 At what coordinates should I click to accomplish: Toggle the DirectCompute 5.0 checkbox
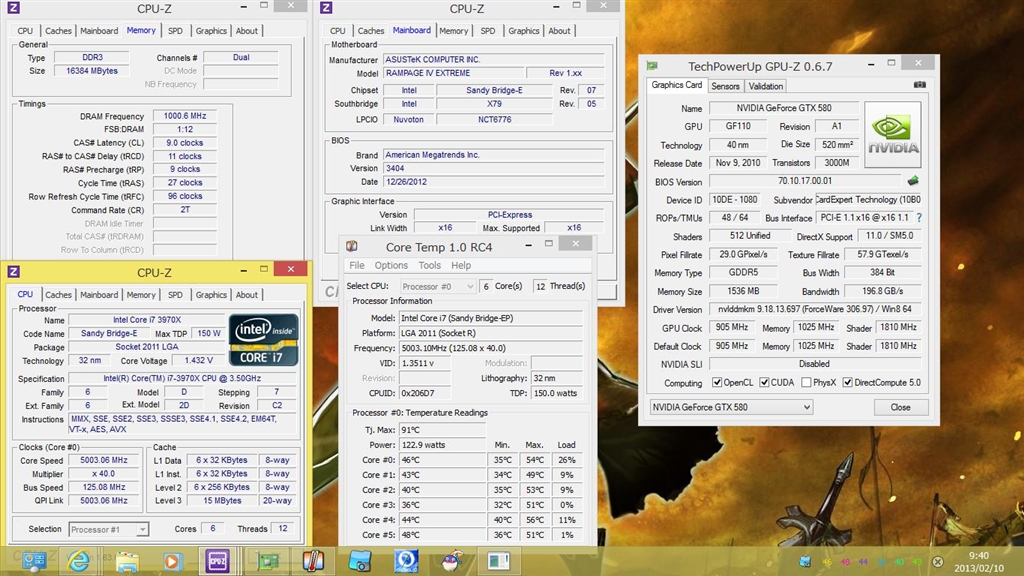pyautogui.click(x=848, y=383)
